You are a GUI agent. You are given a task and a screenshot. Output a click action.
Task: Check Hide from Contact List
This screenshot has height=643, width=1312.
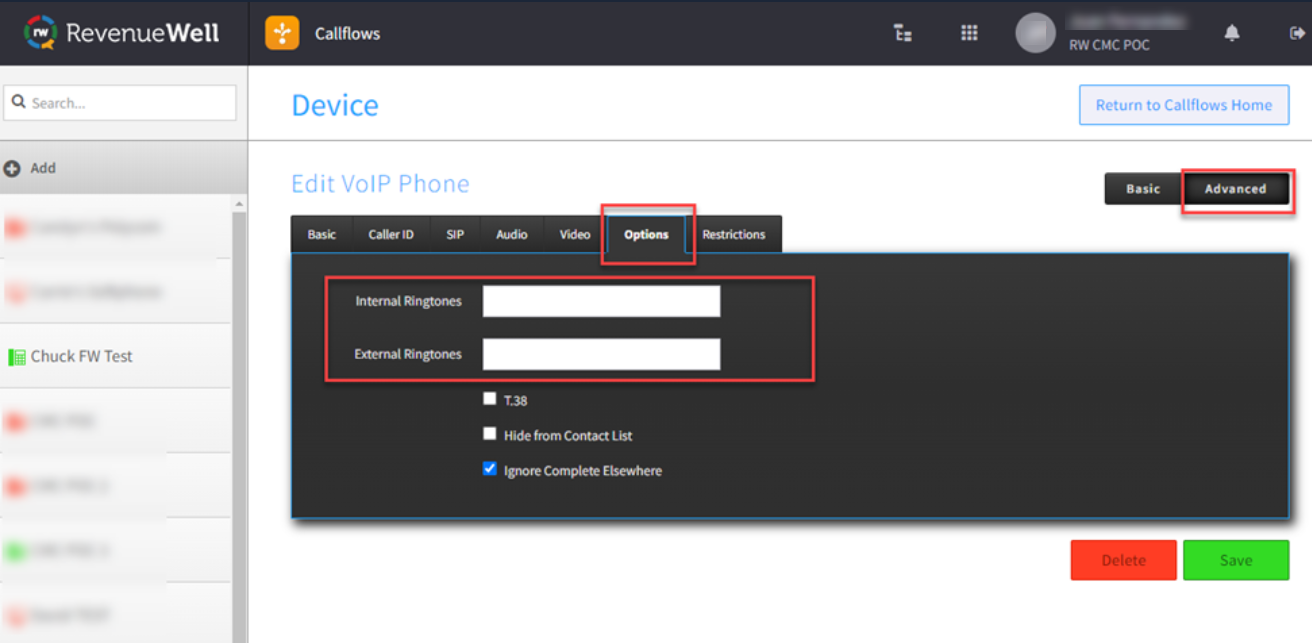click(489, 434)
